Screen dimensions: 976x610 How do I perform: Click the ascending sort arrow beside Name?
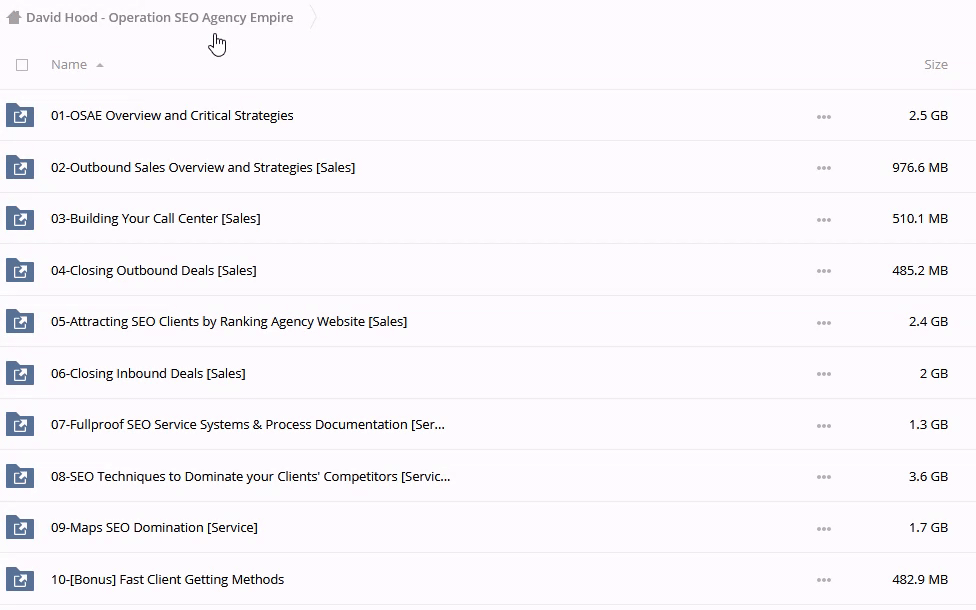[100, 65]
